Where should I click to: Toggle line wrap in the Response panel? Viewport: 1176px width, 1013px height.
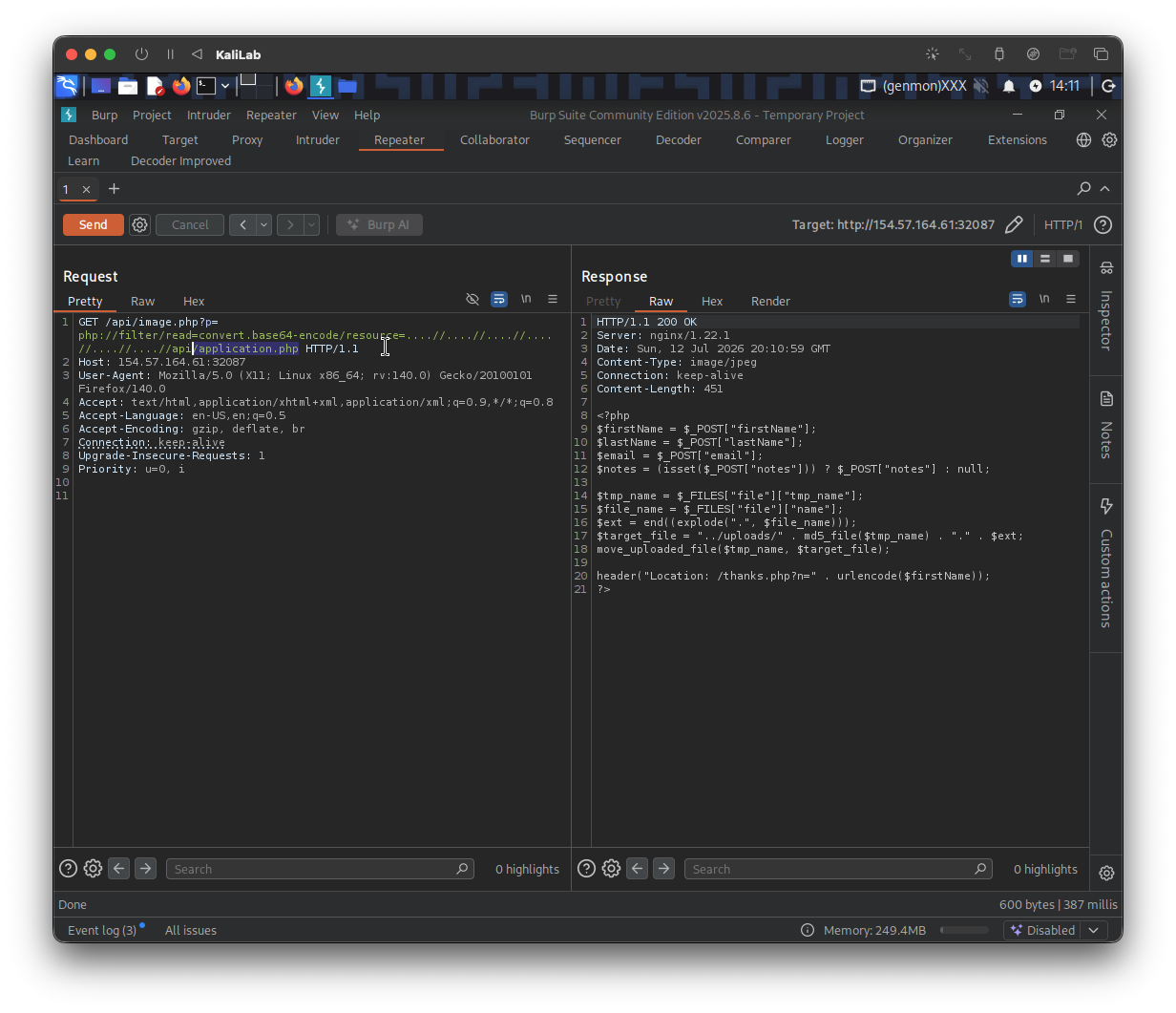click(x=1018, y=299)
